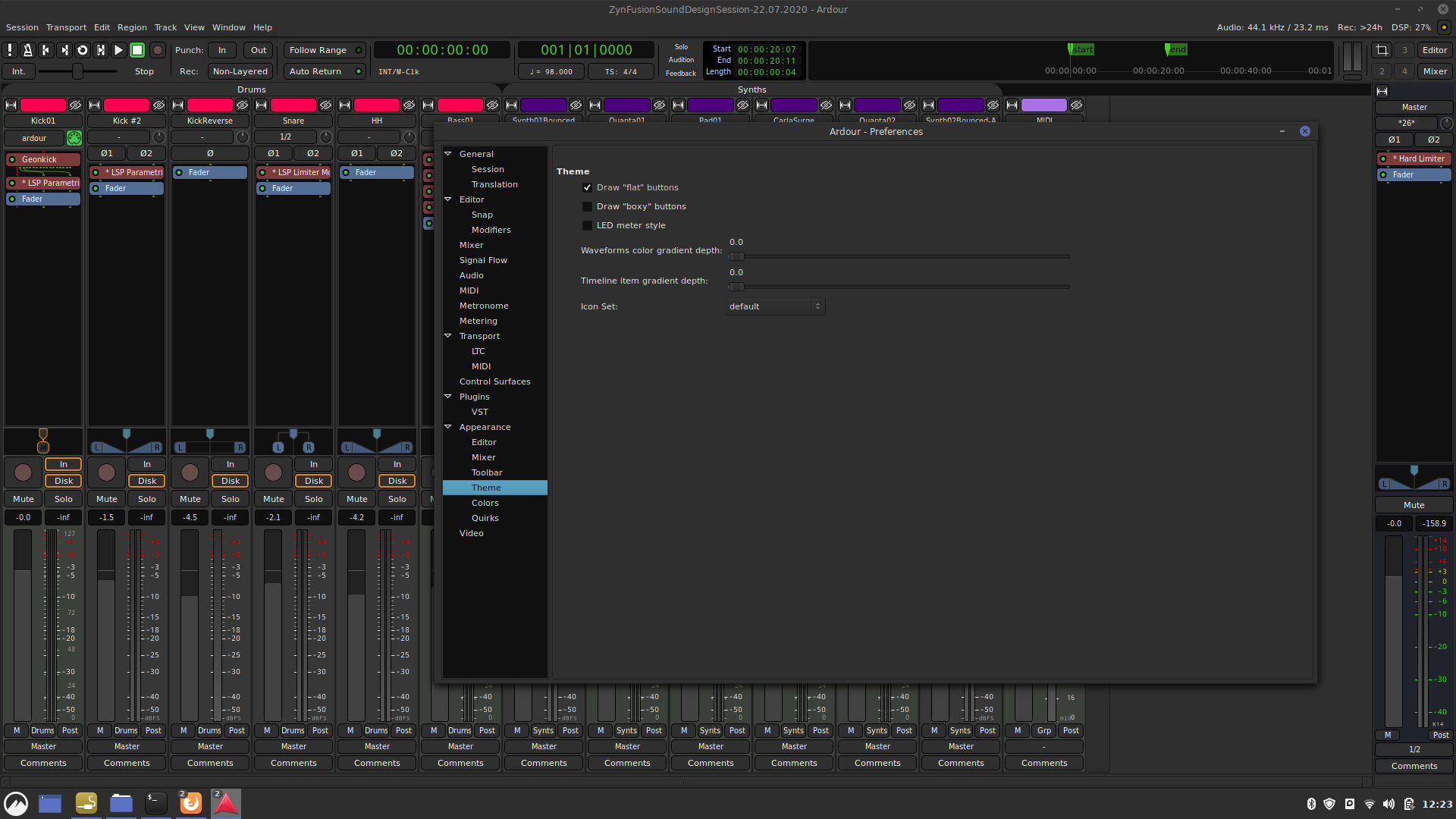Collapse the Appearance tree section

pos(448,427)
